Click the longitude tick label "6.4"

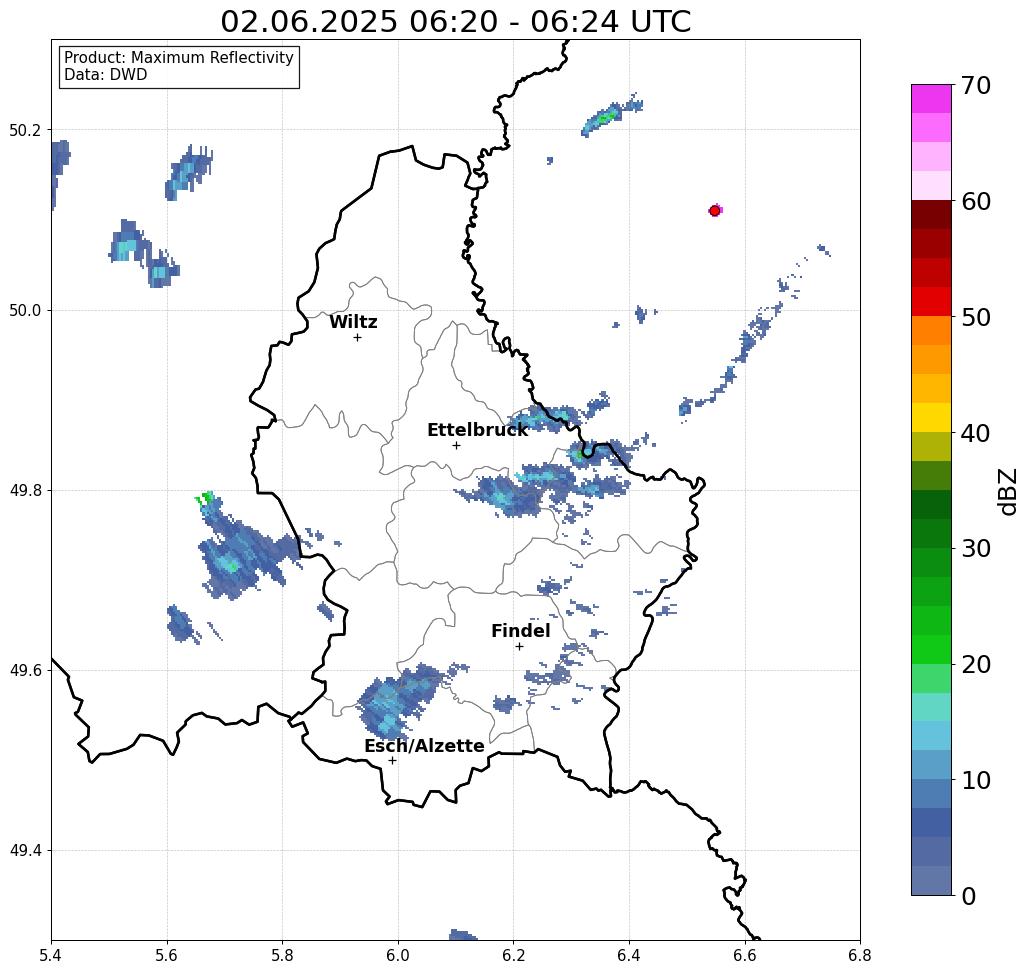coord(629,955)
